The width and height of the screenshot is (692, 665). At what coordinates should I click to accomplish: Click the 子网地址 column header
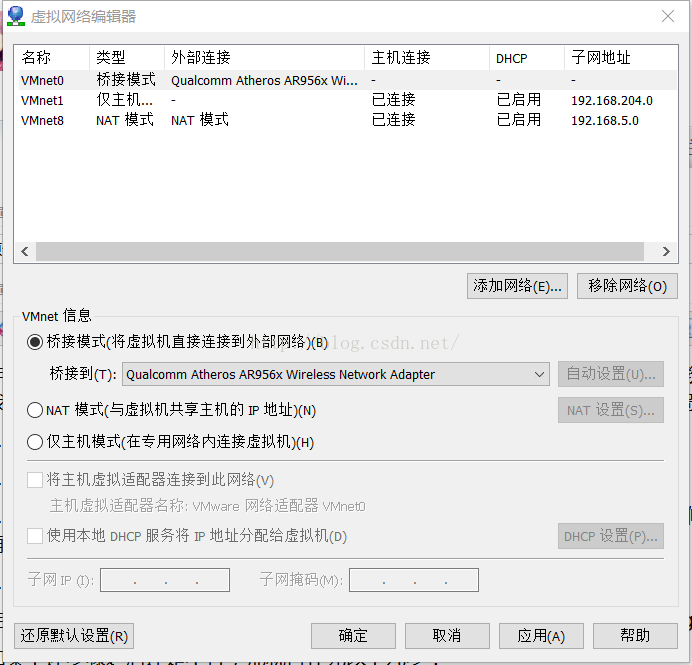[621, 57]
